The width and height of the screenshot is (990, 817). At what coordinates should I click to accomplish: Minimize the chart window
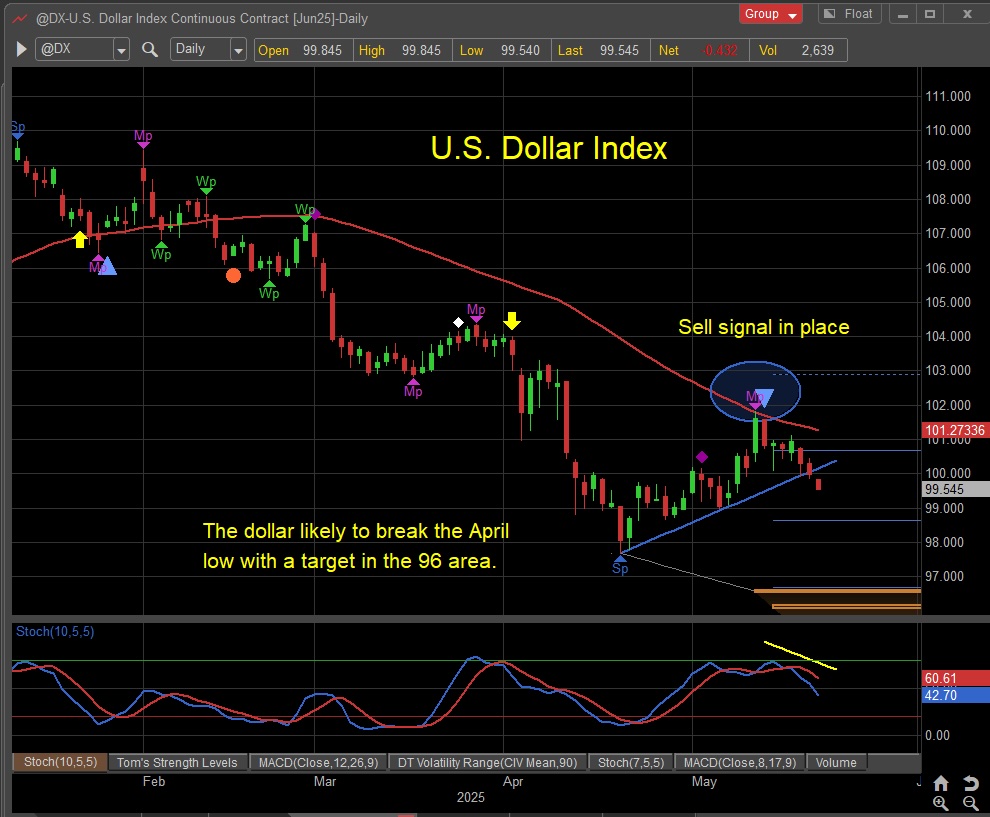coord(903,14)
